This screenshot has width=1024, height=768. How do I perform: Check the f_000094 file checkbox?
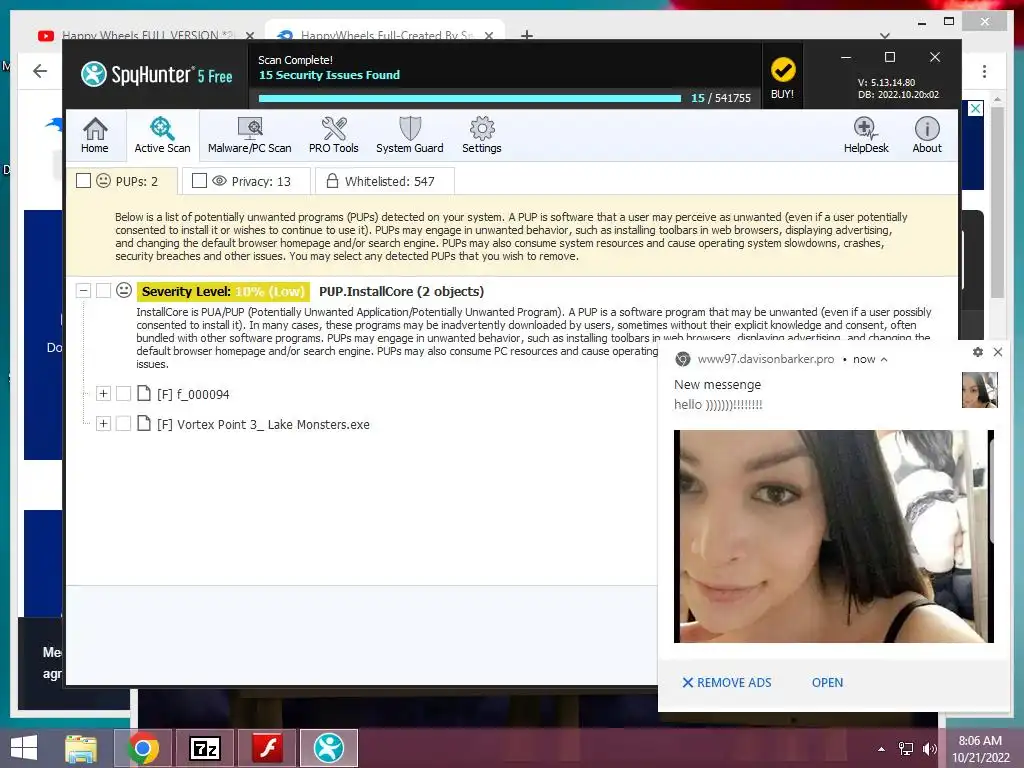coord(123,393)
